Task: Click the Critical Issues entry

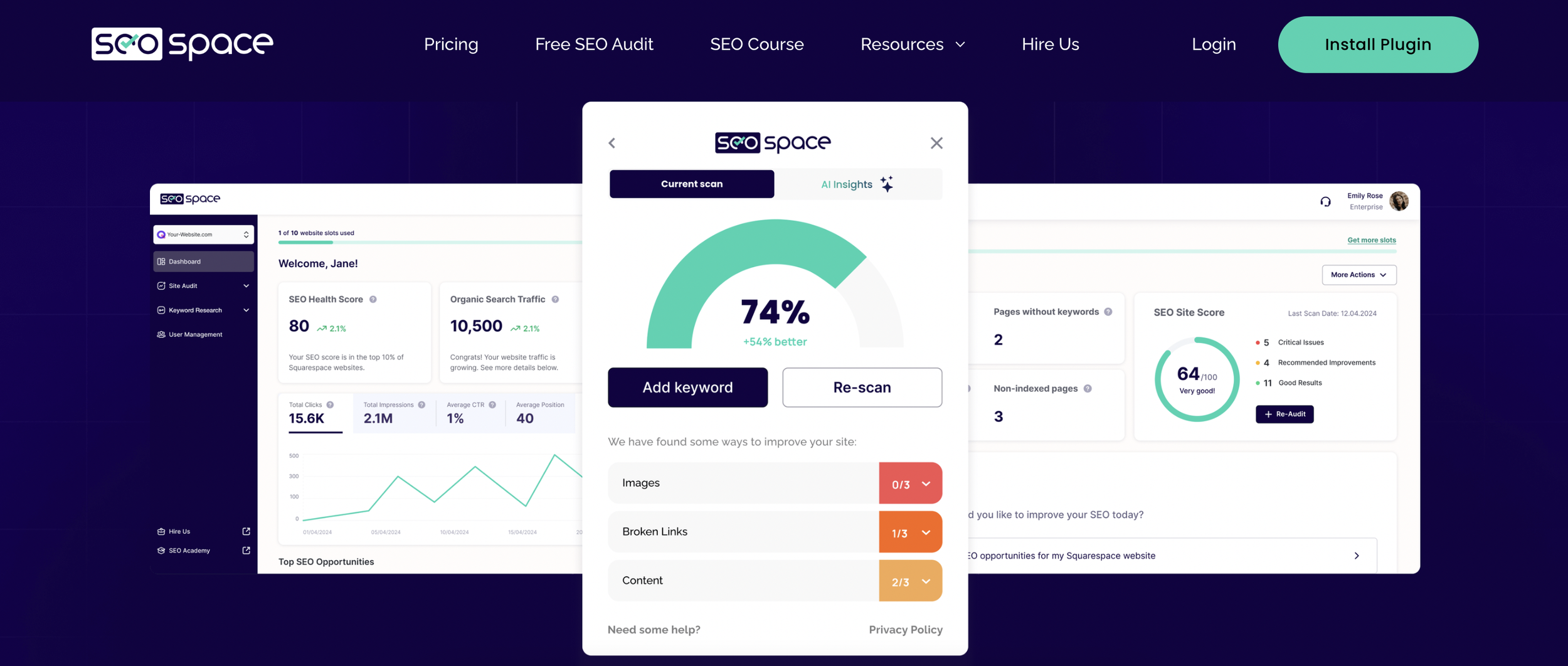Action: point(1290,342)
